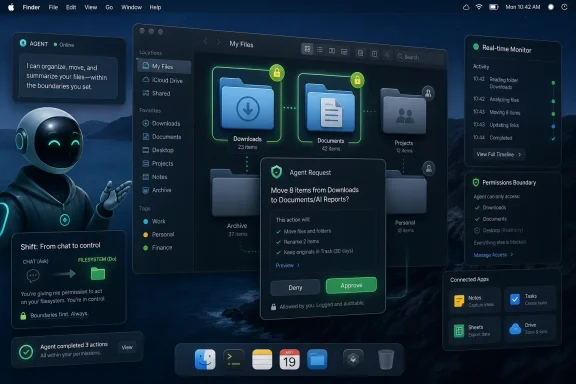Open the Personal folder in the file grid
This screenshot has height=384, width=576.
406,193
